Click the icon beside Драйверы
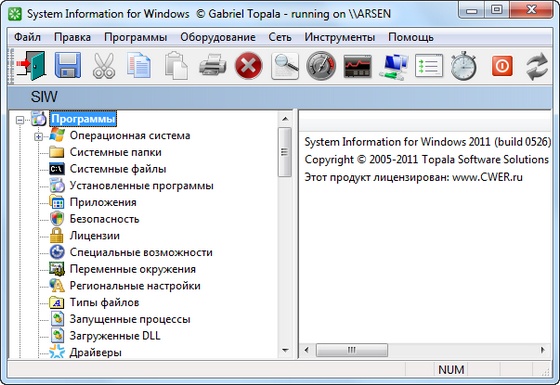Screen dimensions: 560x385 point(57,352)
